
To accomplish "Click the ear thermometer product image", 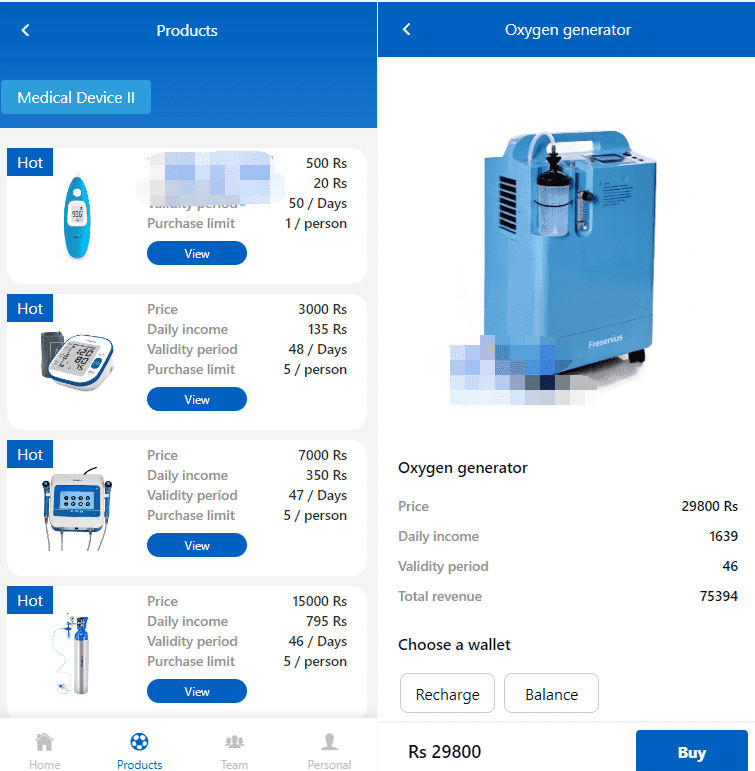I will (x=77, y=217).
